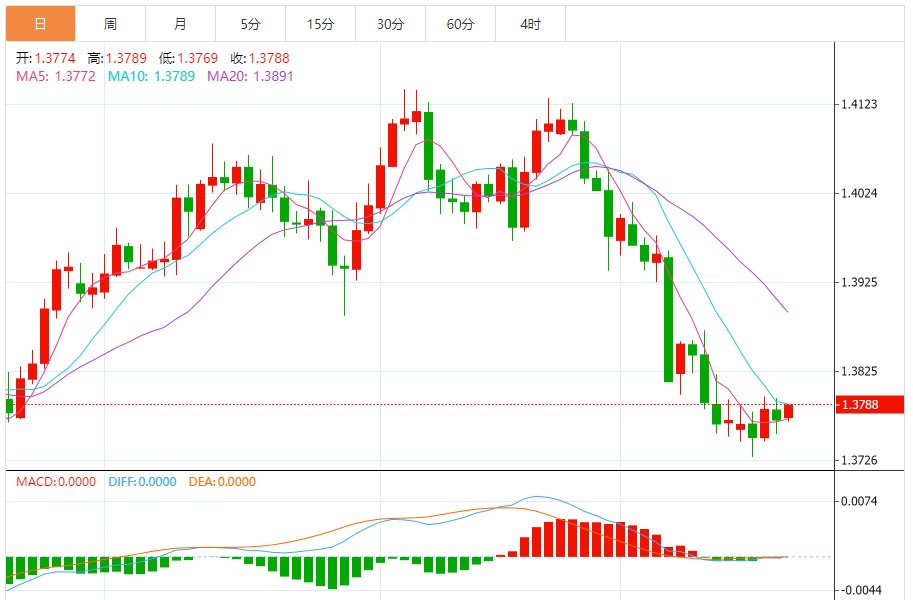Click the MACD value label
The height and width of the screenshot is (600, 913).
56,482
